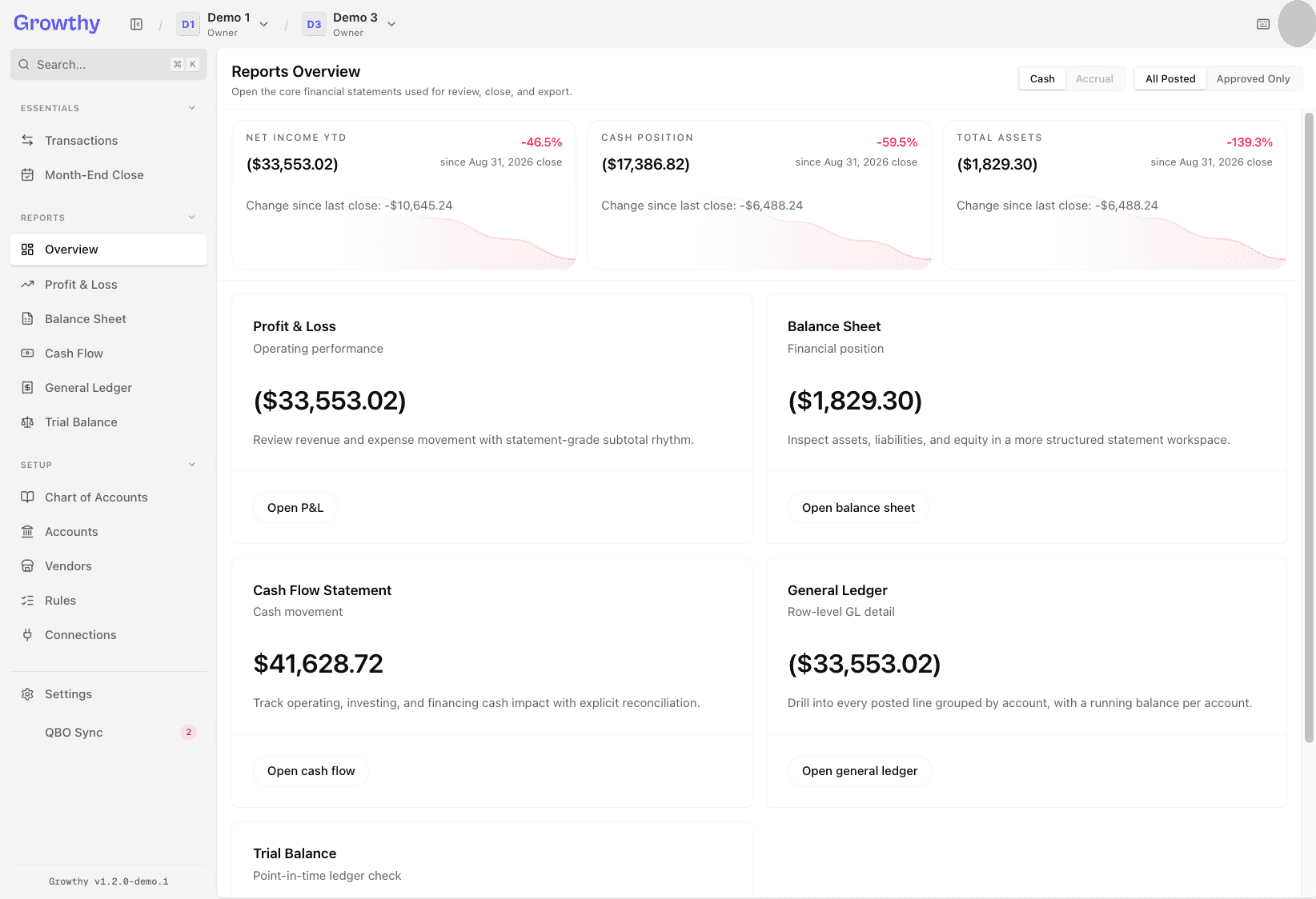The height and width of the screenshot is (899, 1316).
Task: Click the Transactions arrows icon in sidebar
Action: [x=28, y=141]
